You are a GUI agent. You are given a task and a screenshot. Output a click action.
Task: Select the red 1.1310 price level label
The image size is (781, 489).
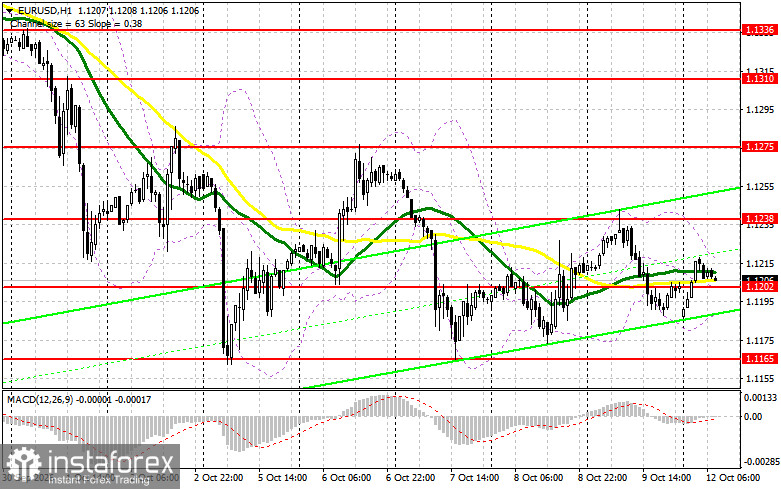tap(760, 79)
